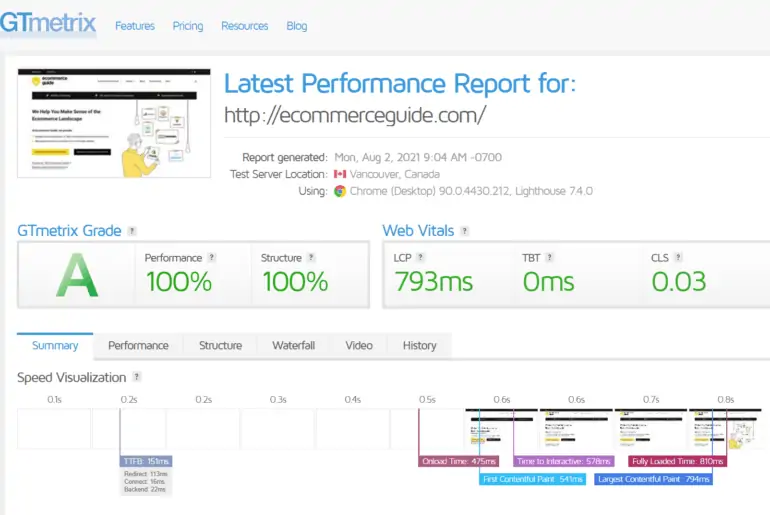The image size is (770, 515).
Task: Click the 0.7s filmstrip frame
Action: (651, 429)
